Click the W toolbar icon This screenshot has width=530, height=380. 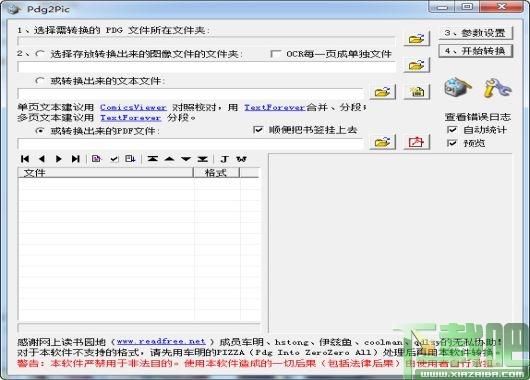241,159
